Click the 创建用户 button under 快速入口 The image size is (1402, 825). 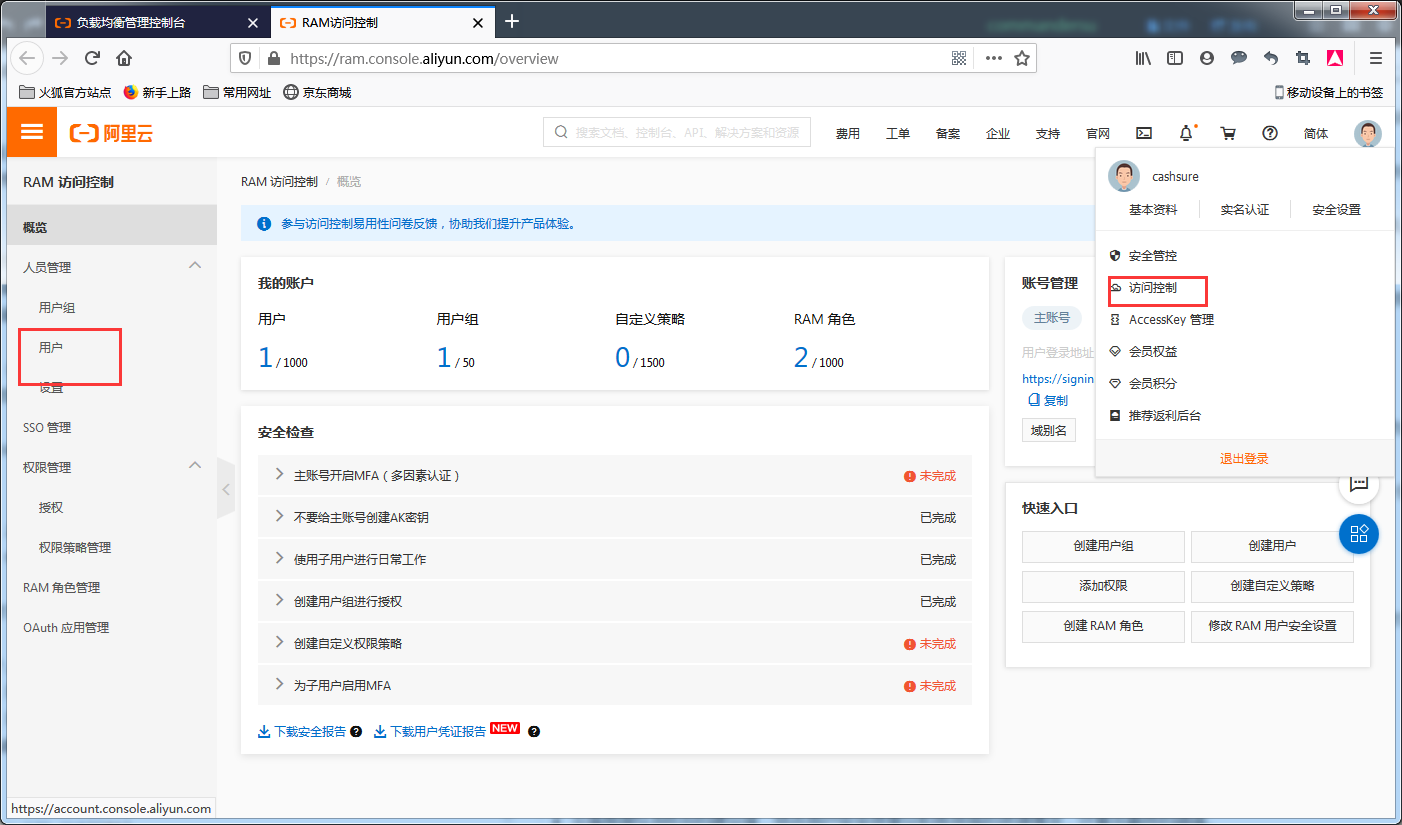1272,547
